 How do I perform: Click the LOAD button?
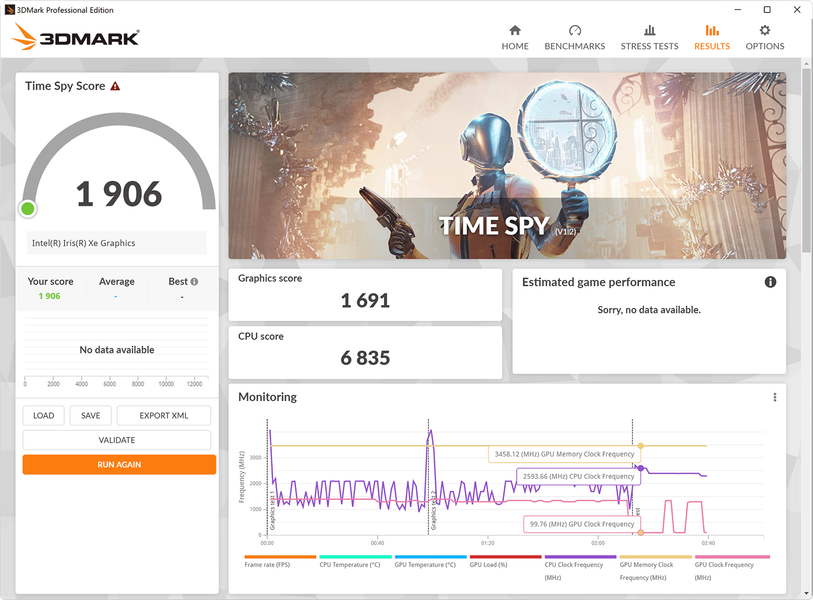coord(44,415)
